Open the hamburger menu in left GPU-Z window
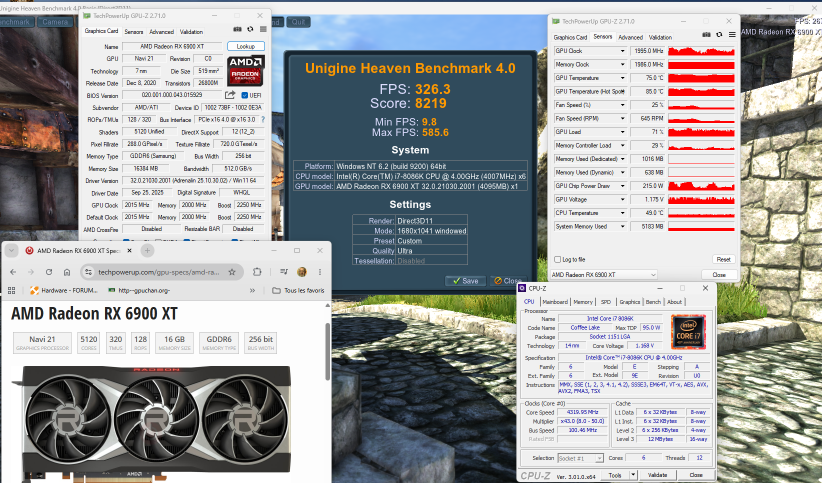Viewport: 822px width, 483px height. pos(263,30)
